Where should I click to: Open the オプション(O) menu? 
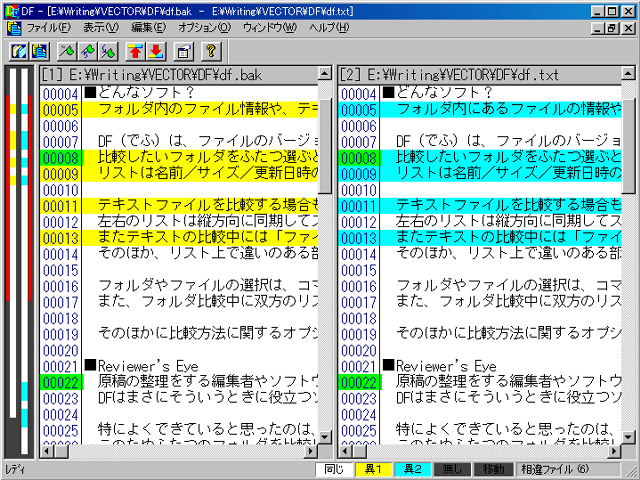[204, 28]
